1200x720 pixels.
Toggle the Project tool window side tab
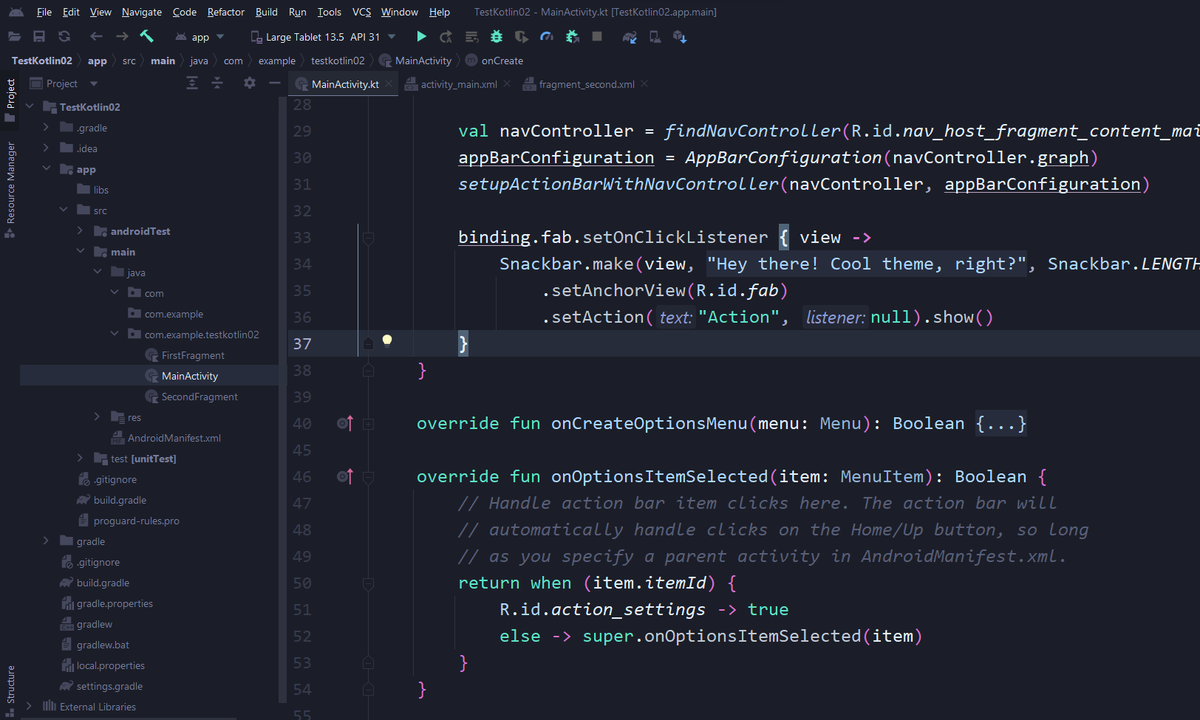tap(10, 100)
